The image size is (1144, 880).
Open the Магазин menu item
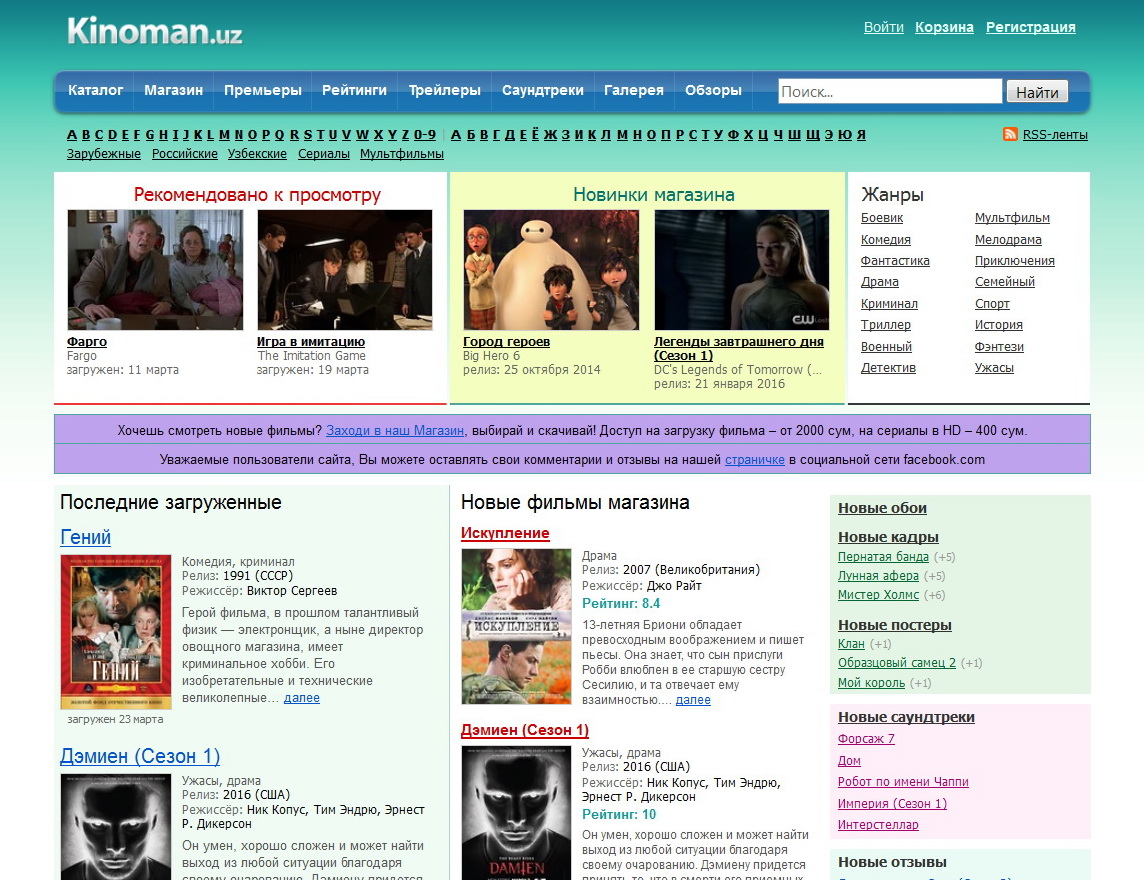point(174,90)
